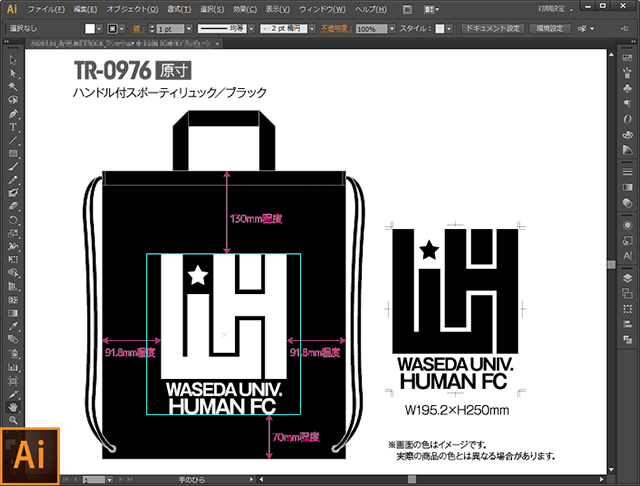The height and width of the screenshot is (486, 640).
Task: Select the Gradient tool
Action: click(13, 313)
